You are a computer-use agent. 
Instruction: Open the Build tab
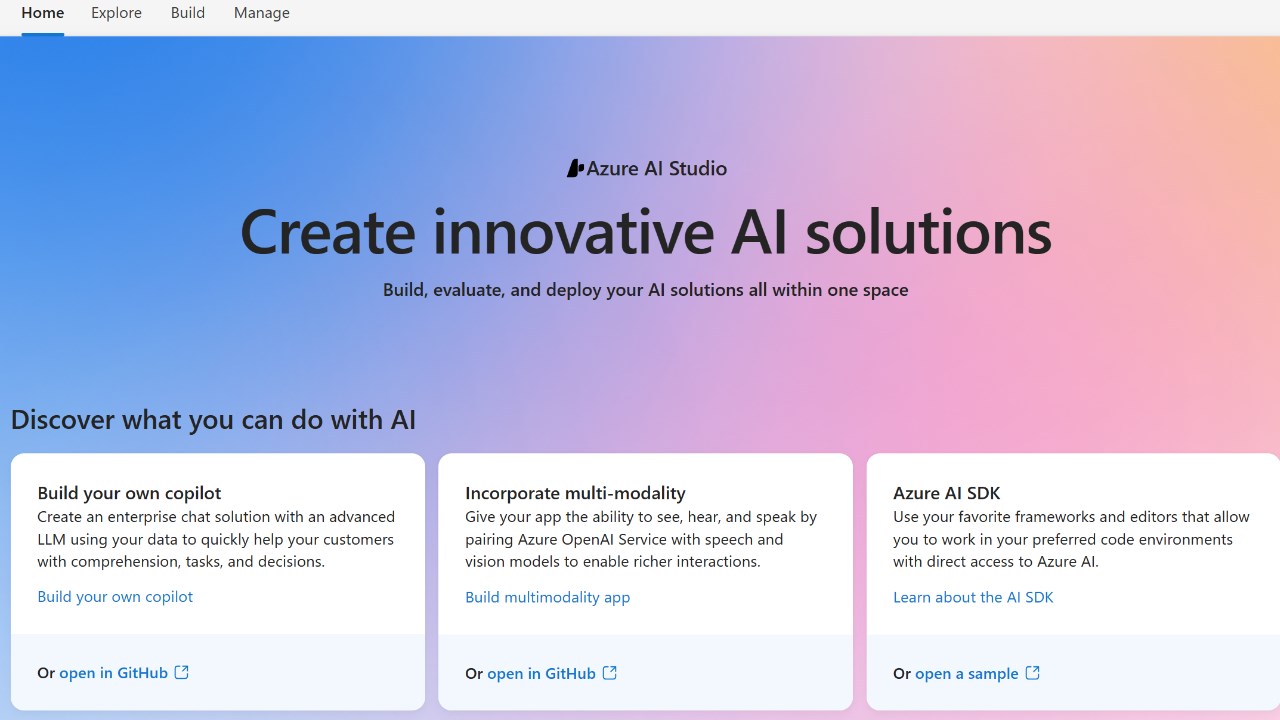[188, 13]
